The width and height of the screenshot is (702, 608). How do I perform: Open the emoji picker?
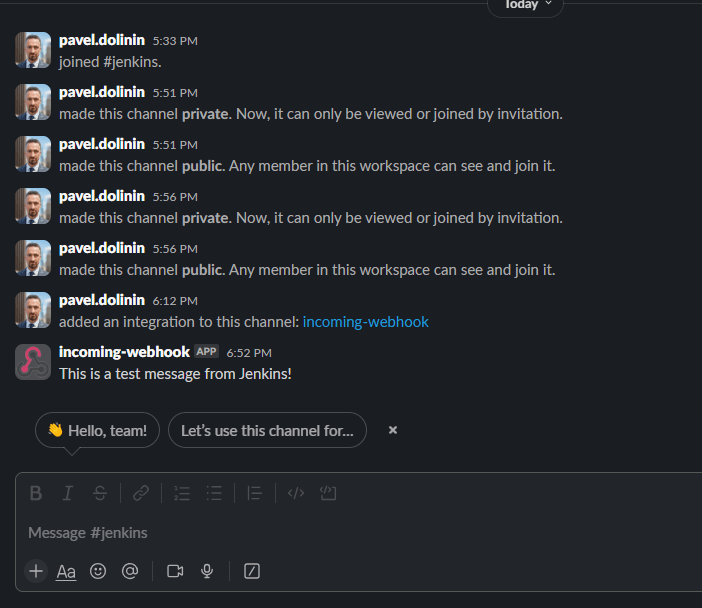98,571
